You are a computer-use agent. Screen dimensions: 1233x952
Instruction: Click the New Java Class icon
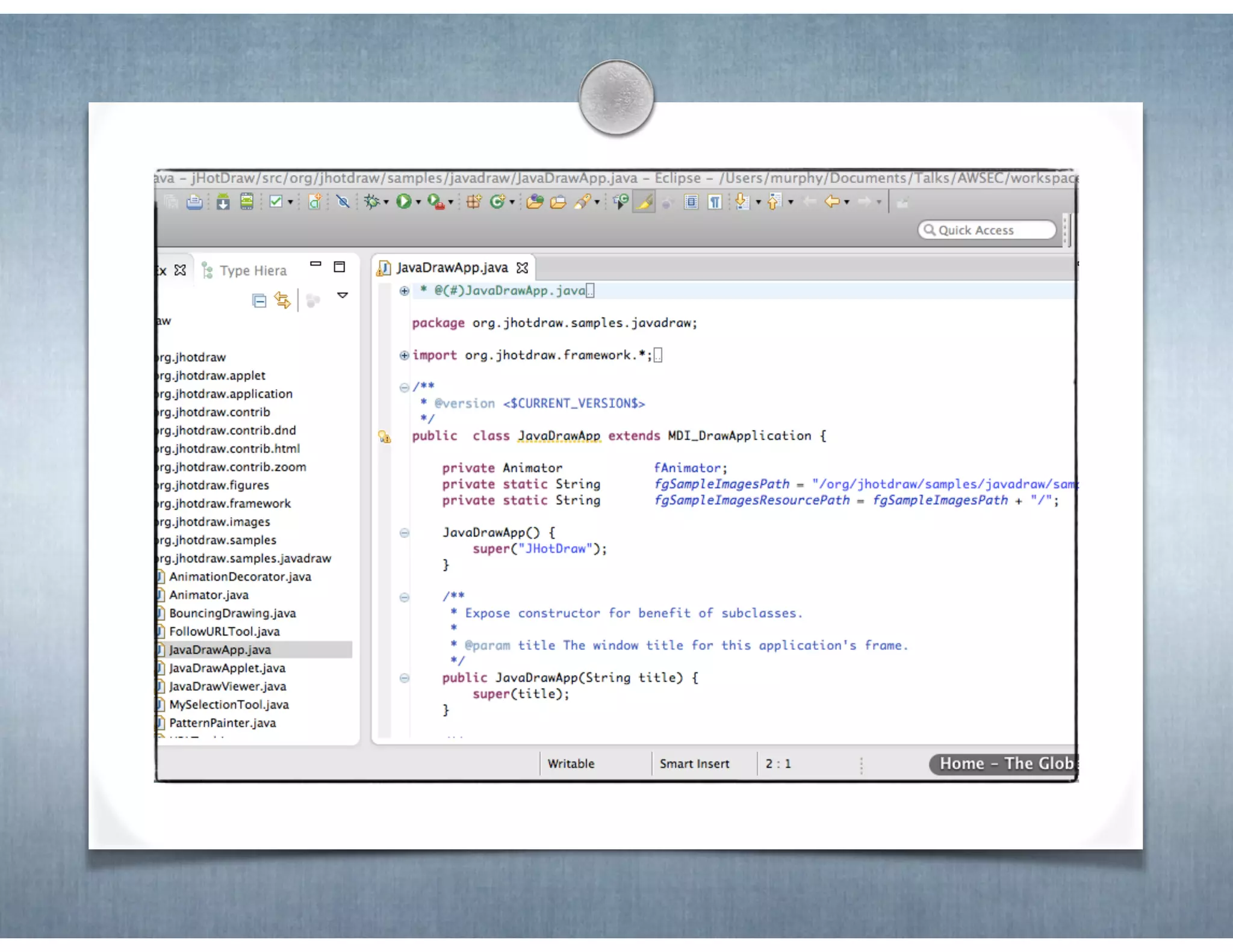[x=497, y=202]
